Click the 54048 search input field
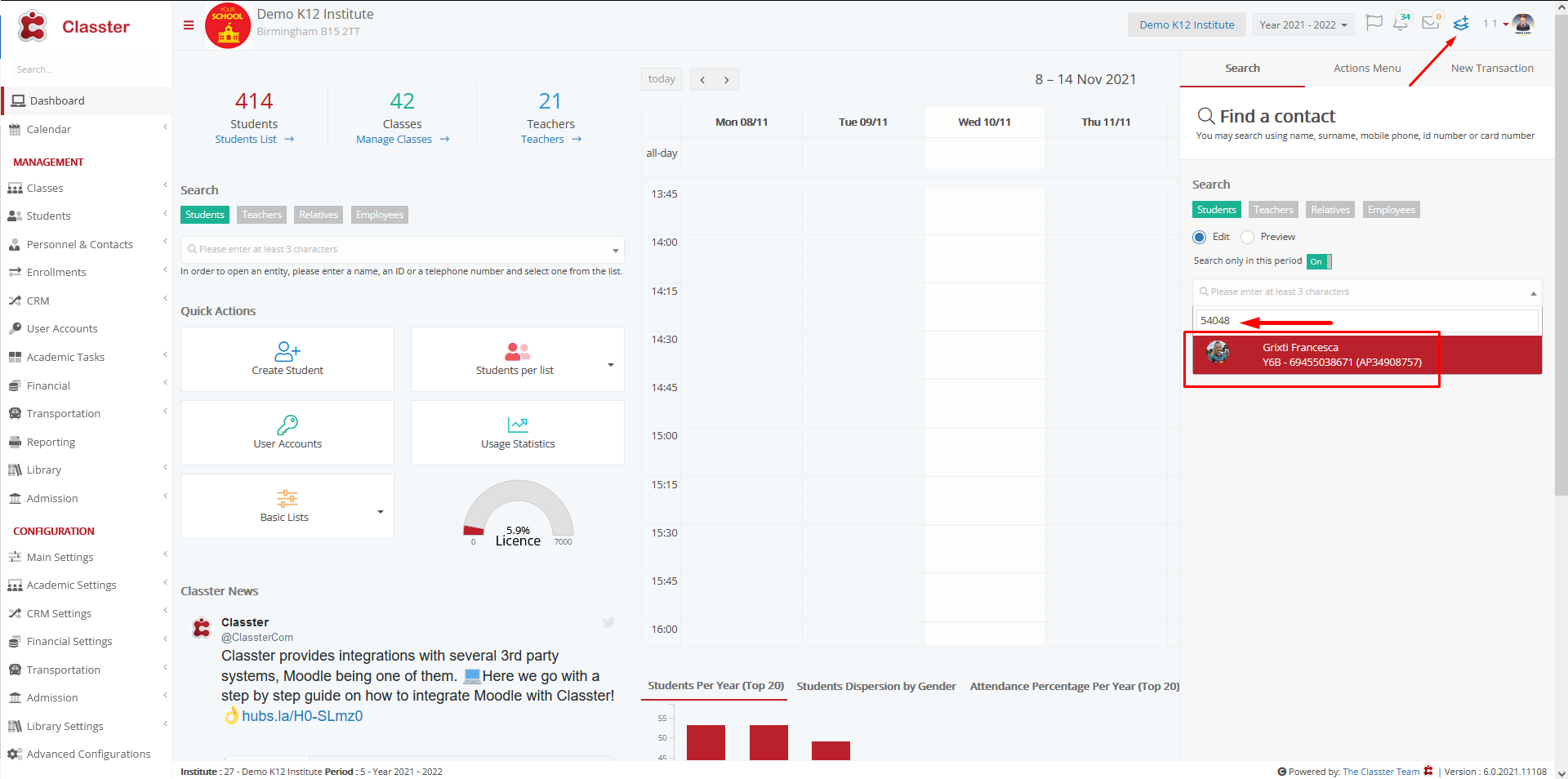1568x779 pixels. 1367,321
